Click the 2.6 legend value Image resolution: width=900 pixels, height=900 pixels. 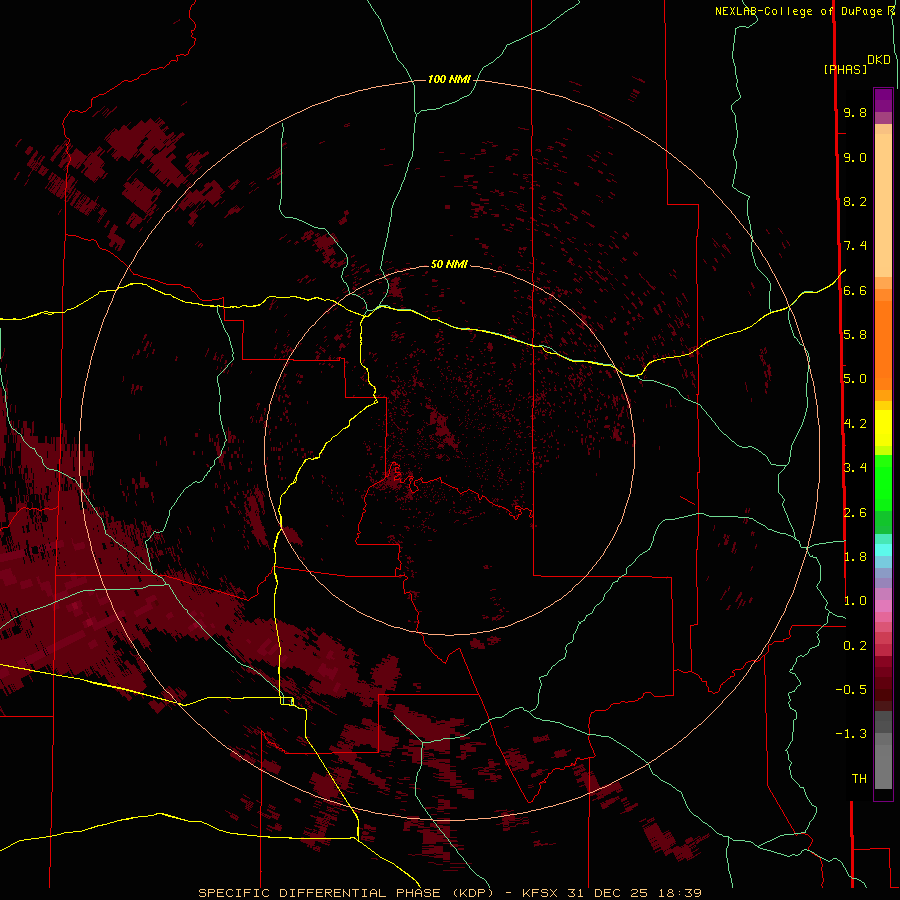pyautogui.click(x=855, y=513)
